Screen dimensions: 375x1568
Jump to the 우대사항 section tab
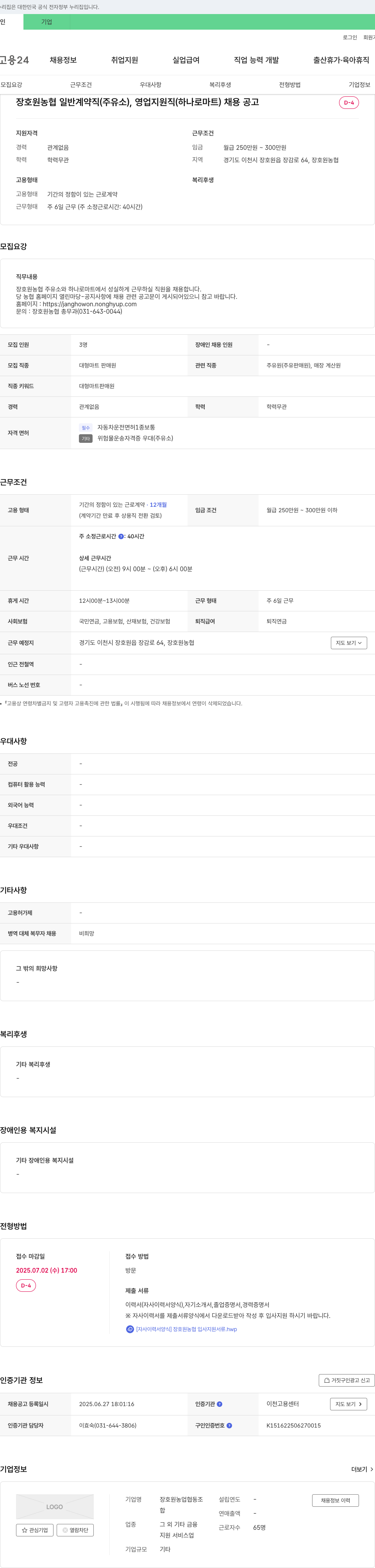151,85
